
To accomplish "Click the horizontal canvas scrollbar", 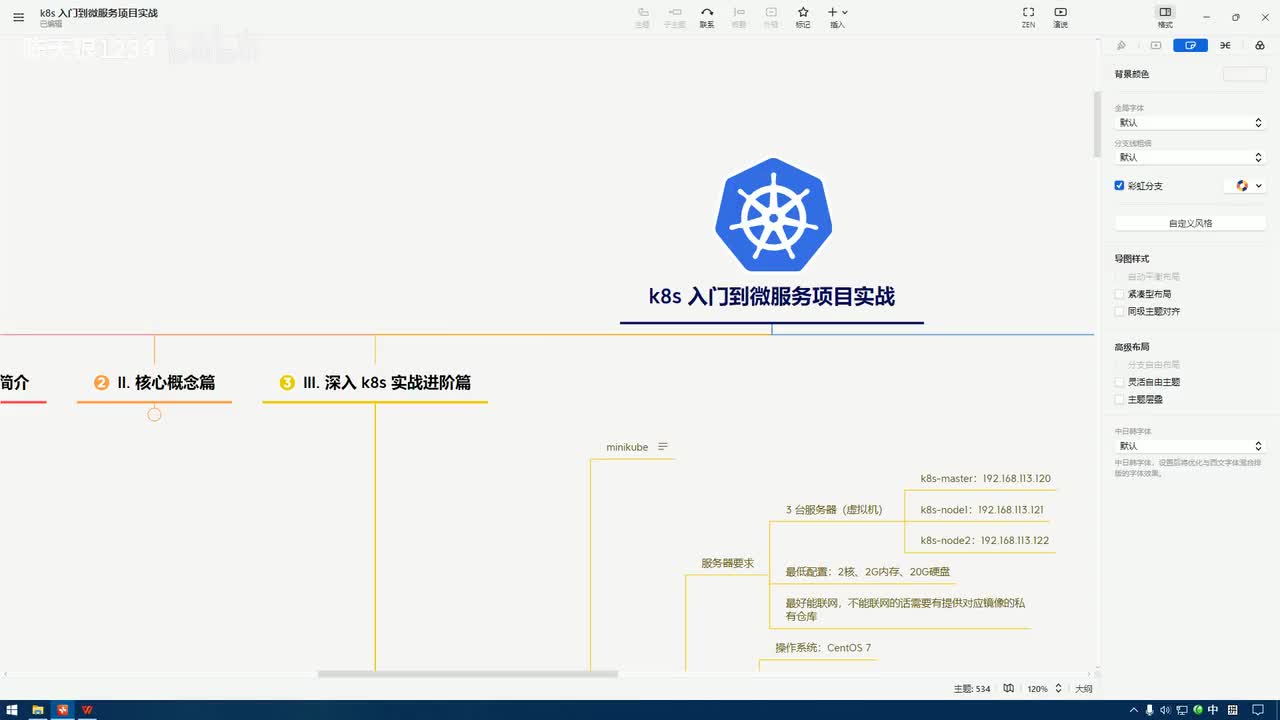I will coord(467,674).
